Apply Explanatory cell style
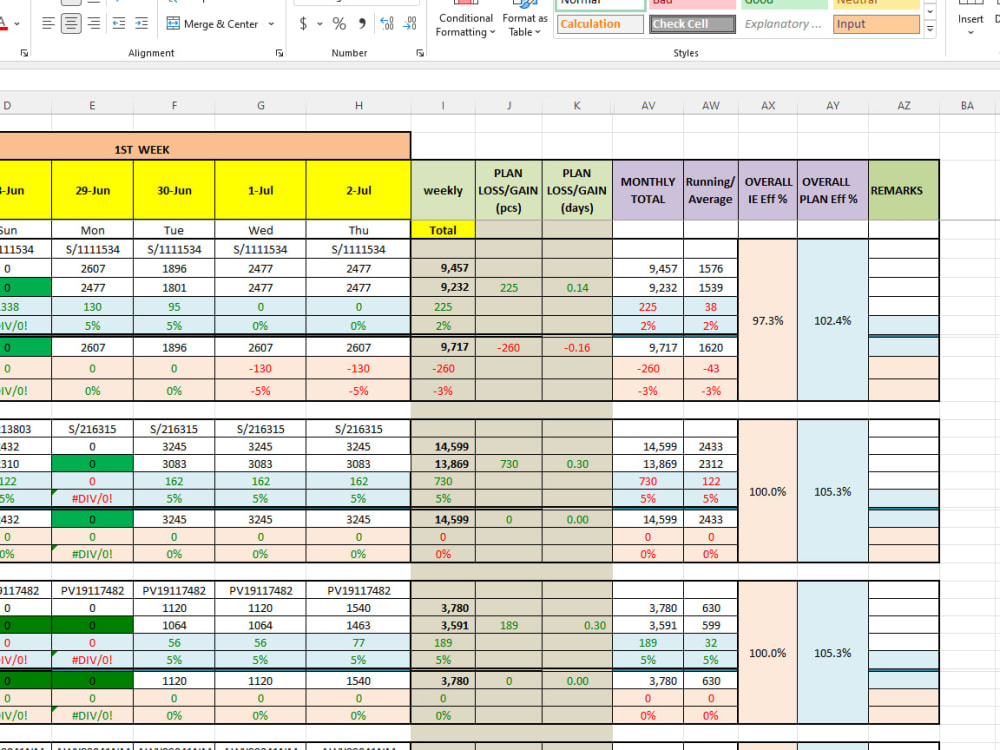The width and height of the screenshot is (1000, 750). [x=784, y=24]
